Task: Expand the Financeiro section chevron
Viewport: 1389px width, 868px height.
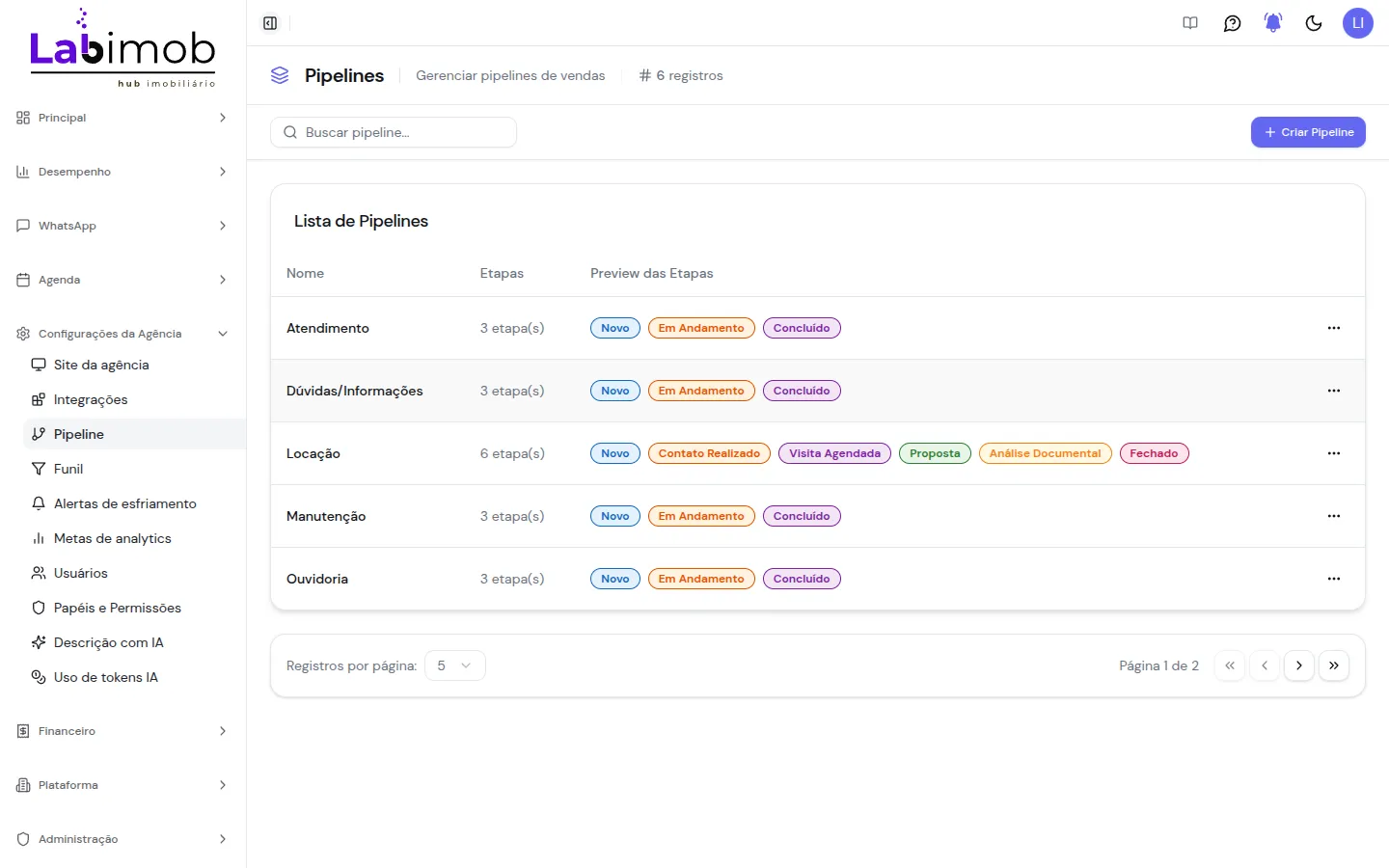Action: pos(223,731)
